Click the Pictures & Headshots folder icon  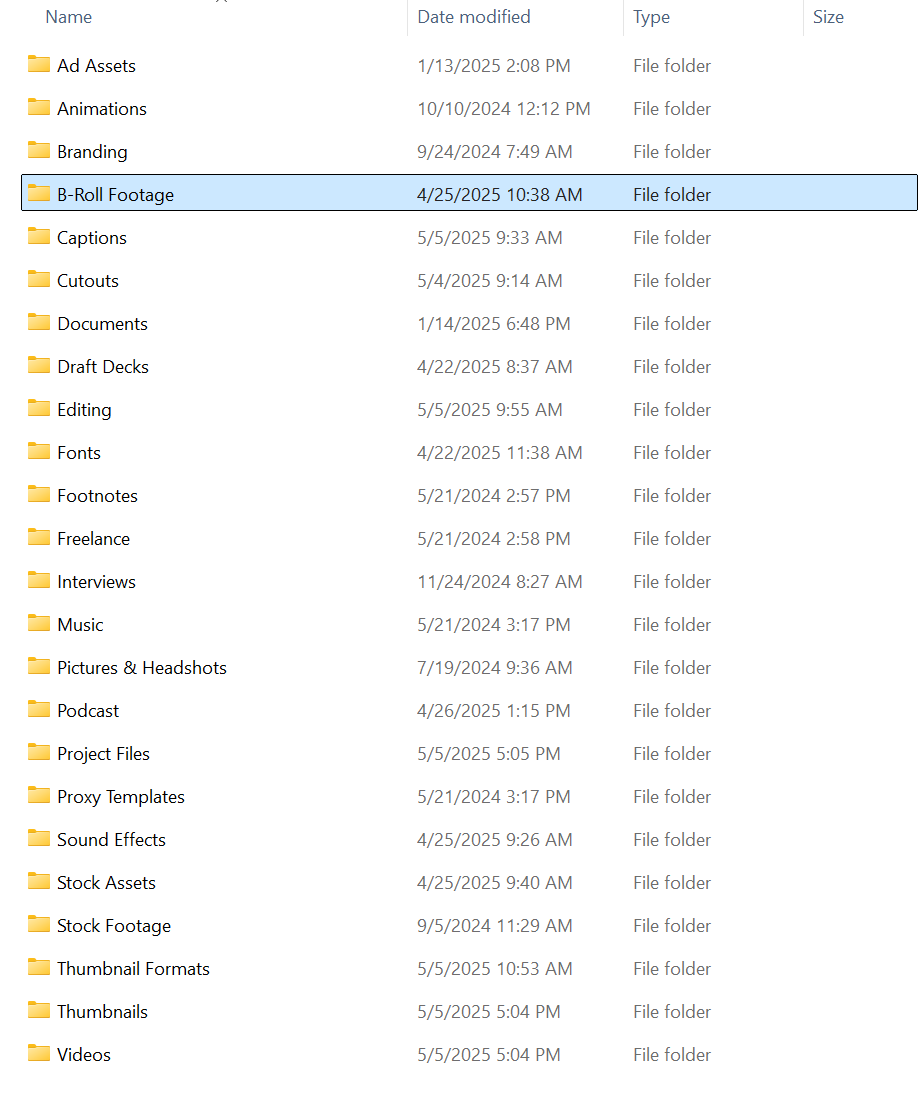pos(39,667)
